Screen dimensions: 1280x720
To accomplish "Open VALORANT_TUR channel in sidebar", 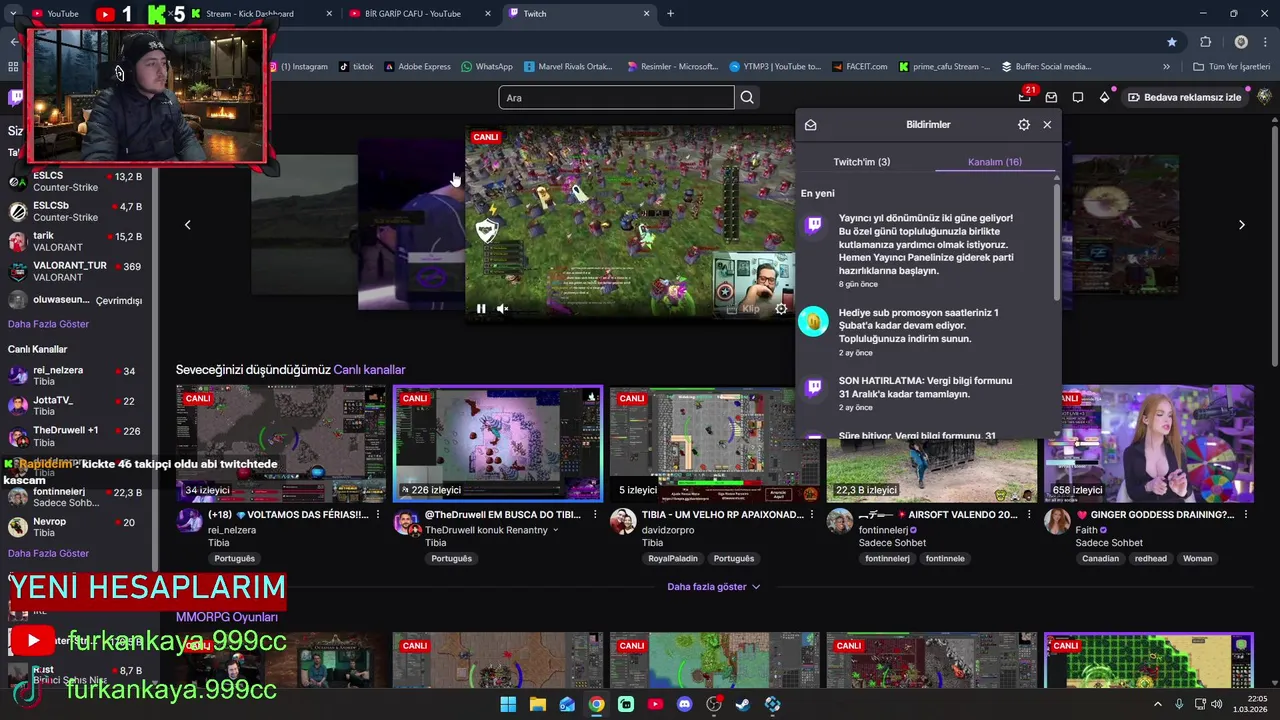I will pyautogui.click(x=76, y=272).
